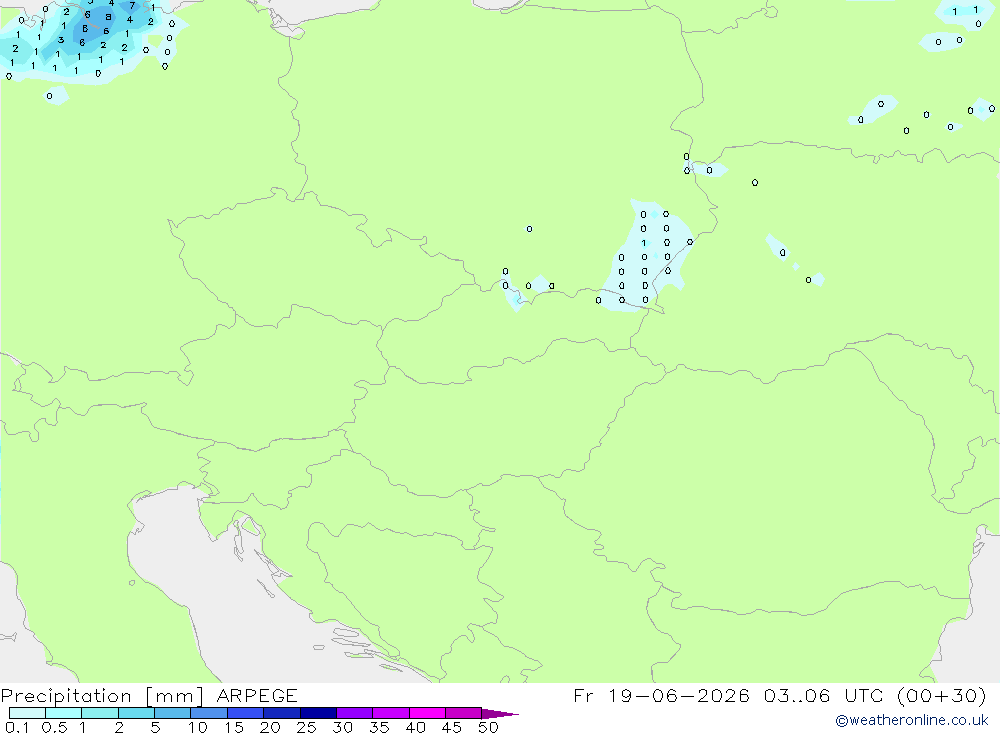Click the legend value '10'
Image resolution: width=1000 pixels, height=733 pixels.
coord(198,727)
